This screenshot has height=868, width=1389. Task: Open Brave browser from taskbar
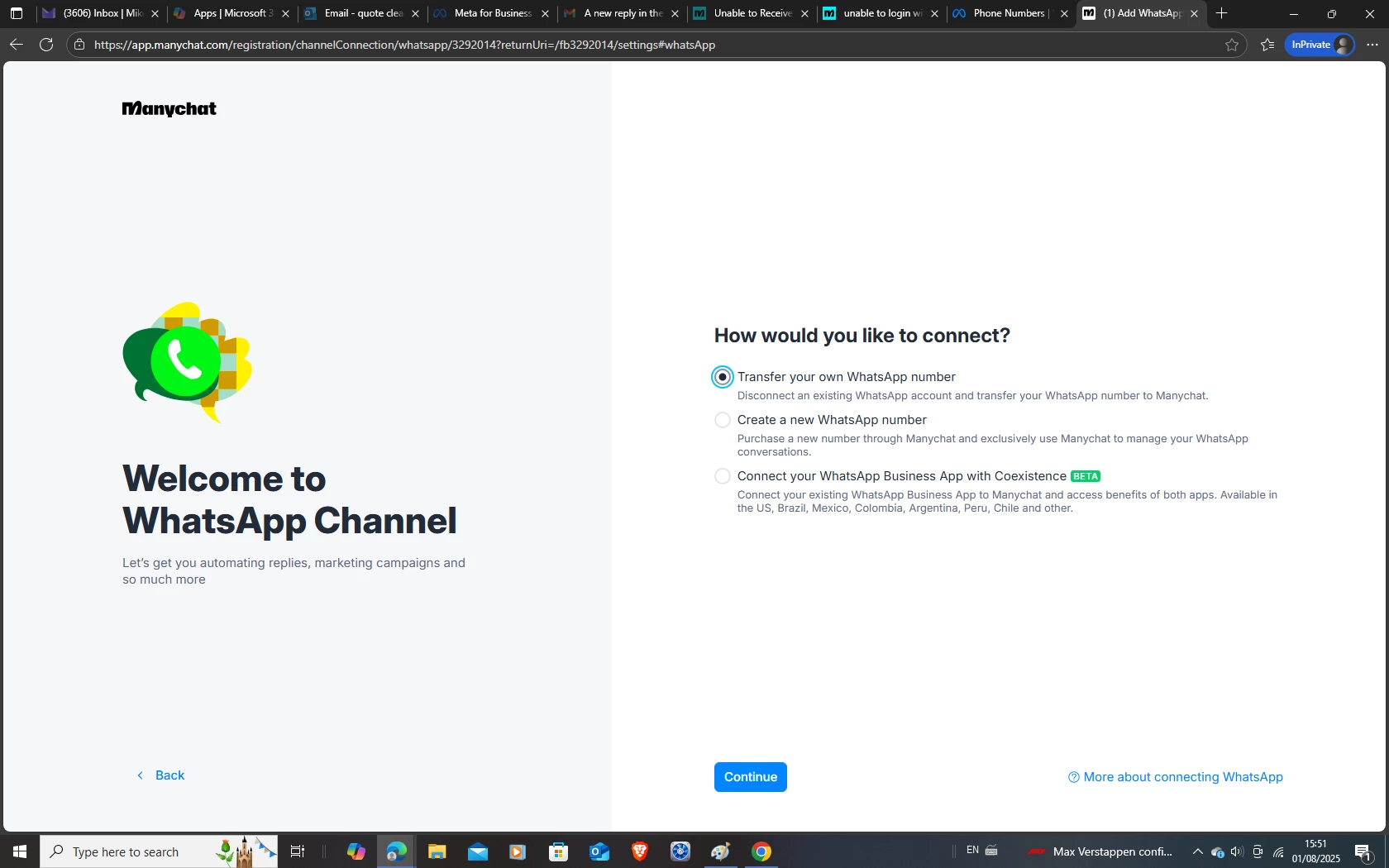coord(640,851)
